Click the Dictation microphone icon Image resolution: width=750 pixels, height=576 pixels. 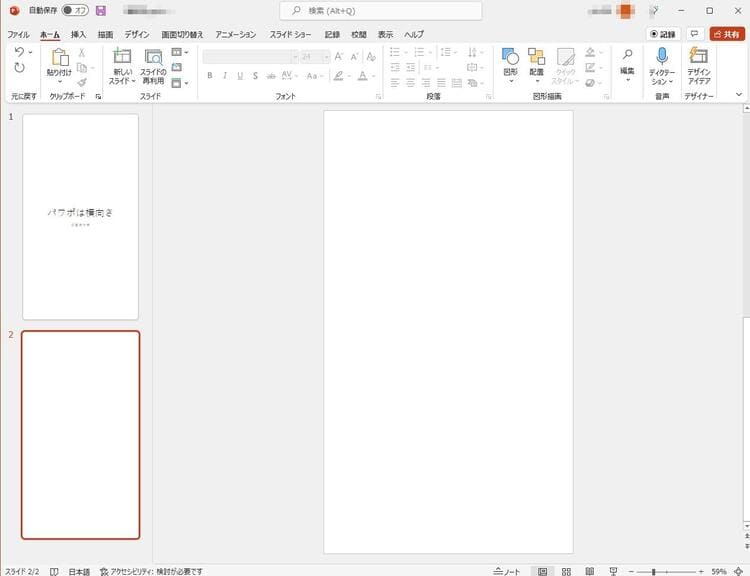[x=662, y=56]
